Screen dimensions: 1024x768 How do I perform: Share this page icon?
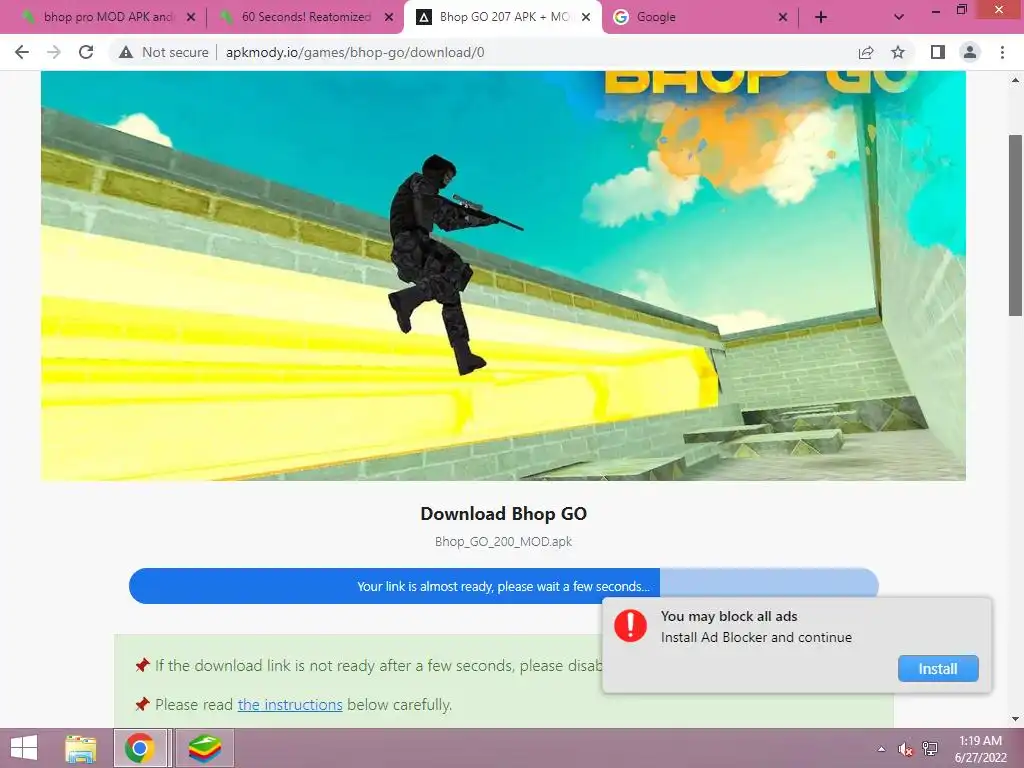(x=866, y=52)
